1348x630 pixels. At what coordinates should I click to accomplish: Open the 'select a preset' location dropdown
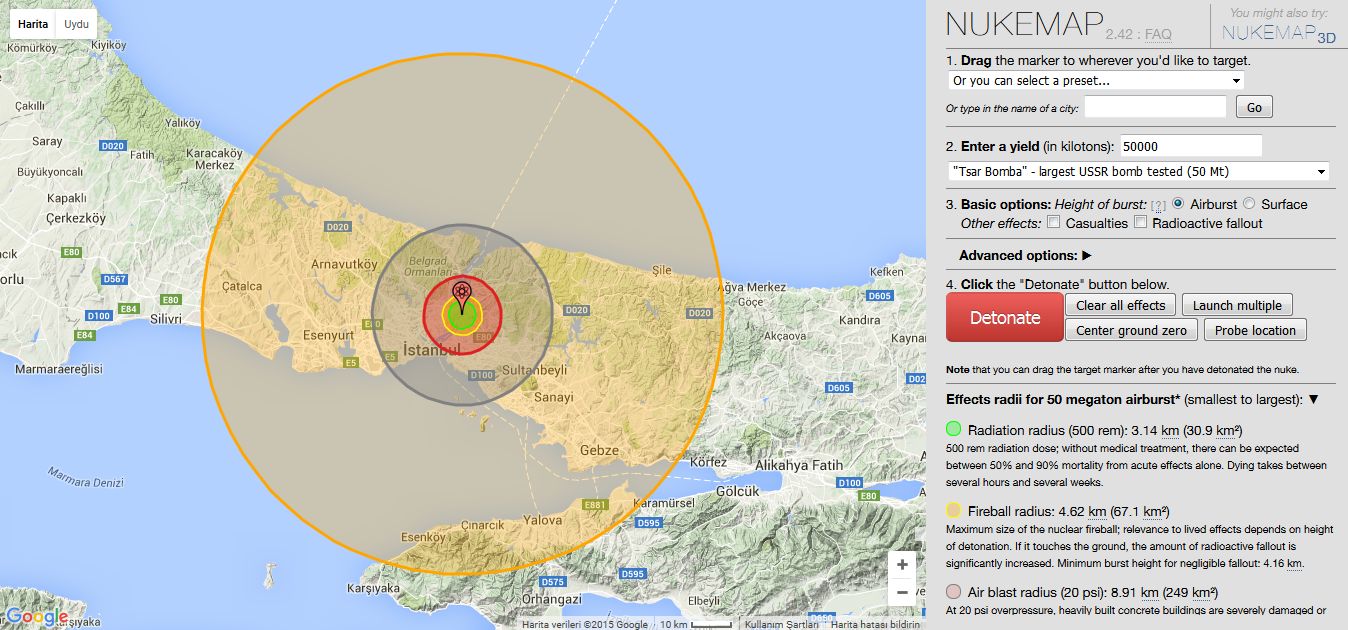click(1096, 81)
